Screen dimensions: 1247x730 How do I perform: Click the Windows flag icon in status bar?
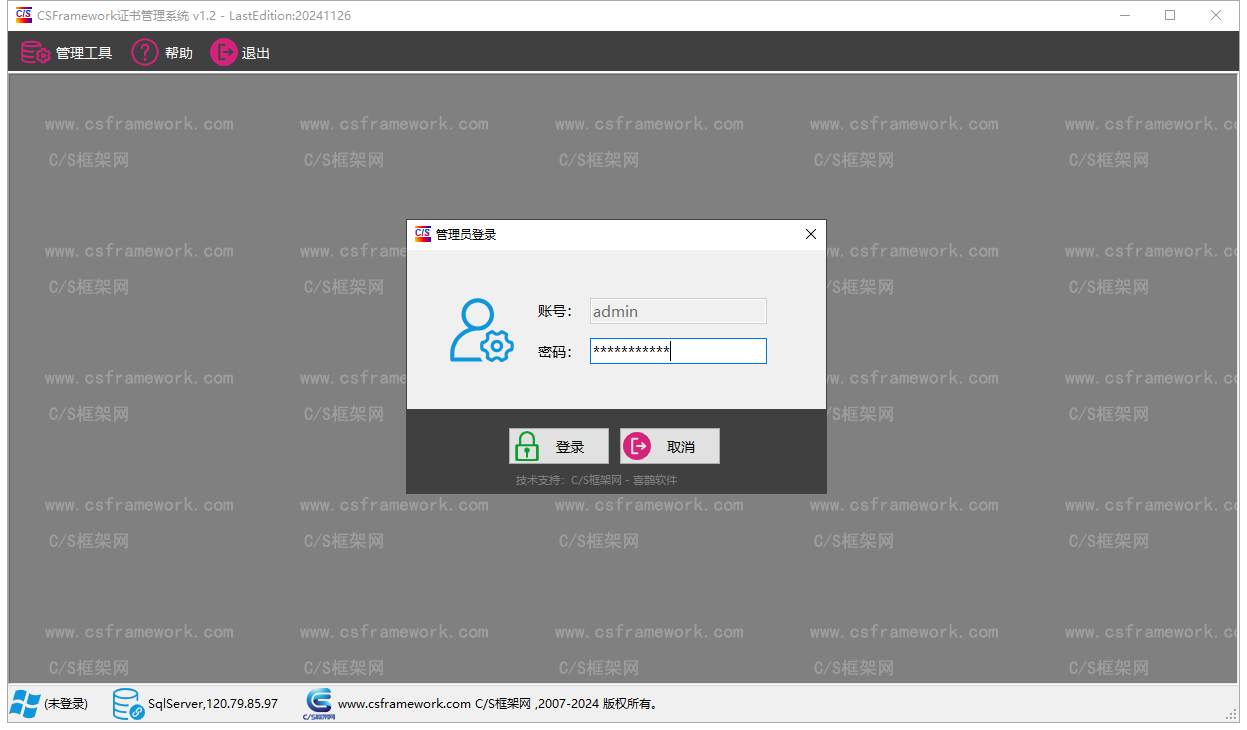pyautogui.click(x=25, y=704)
